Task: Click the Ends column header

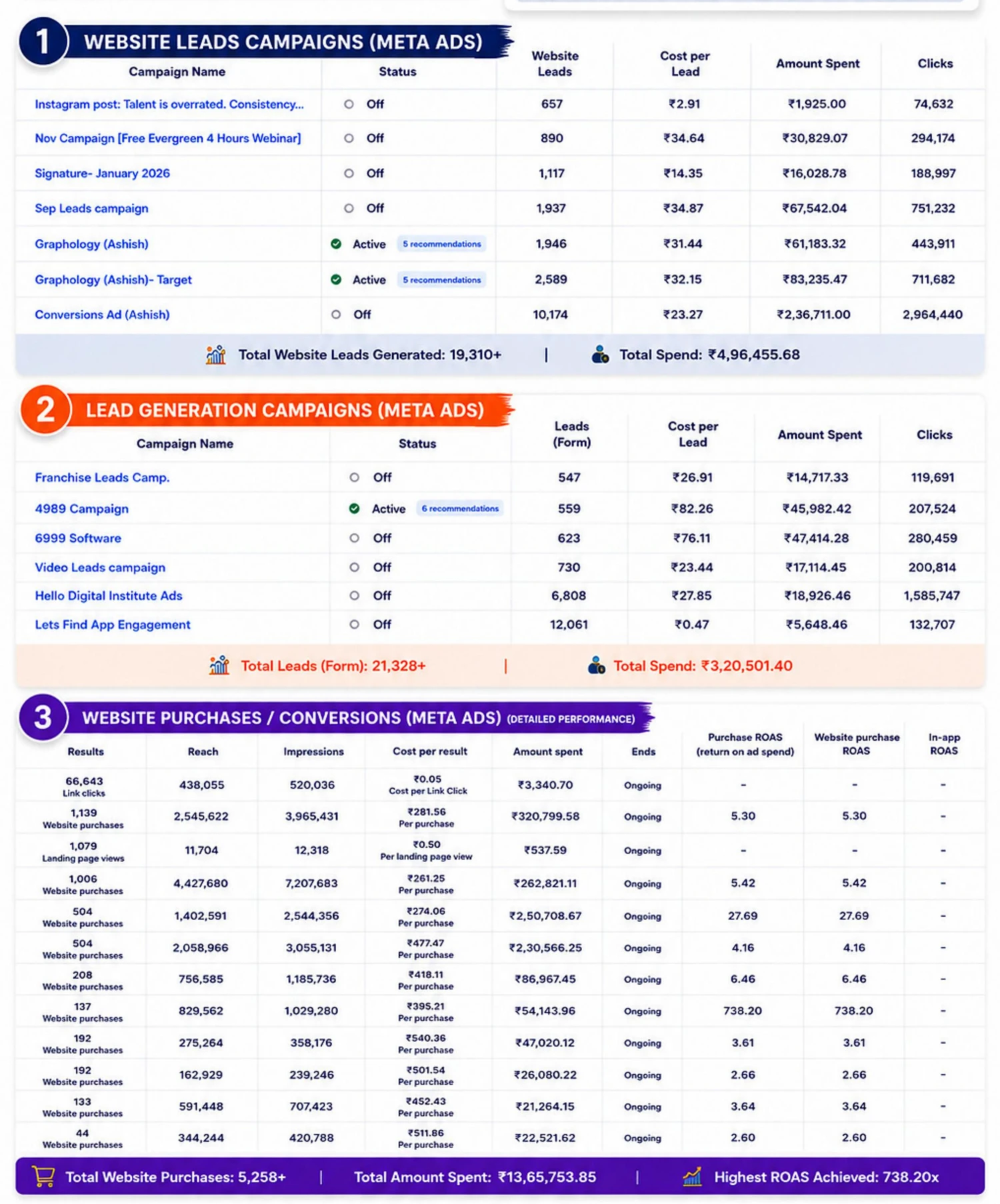Action: (643, 751)
